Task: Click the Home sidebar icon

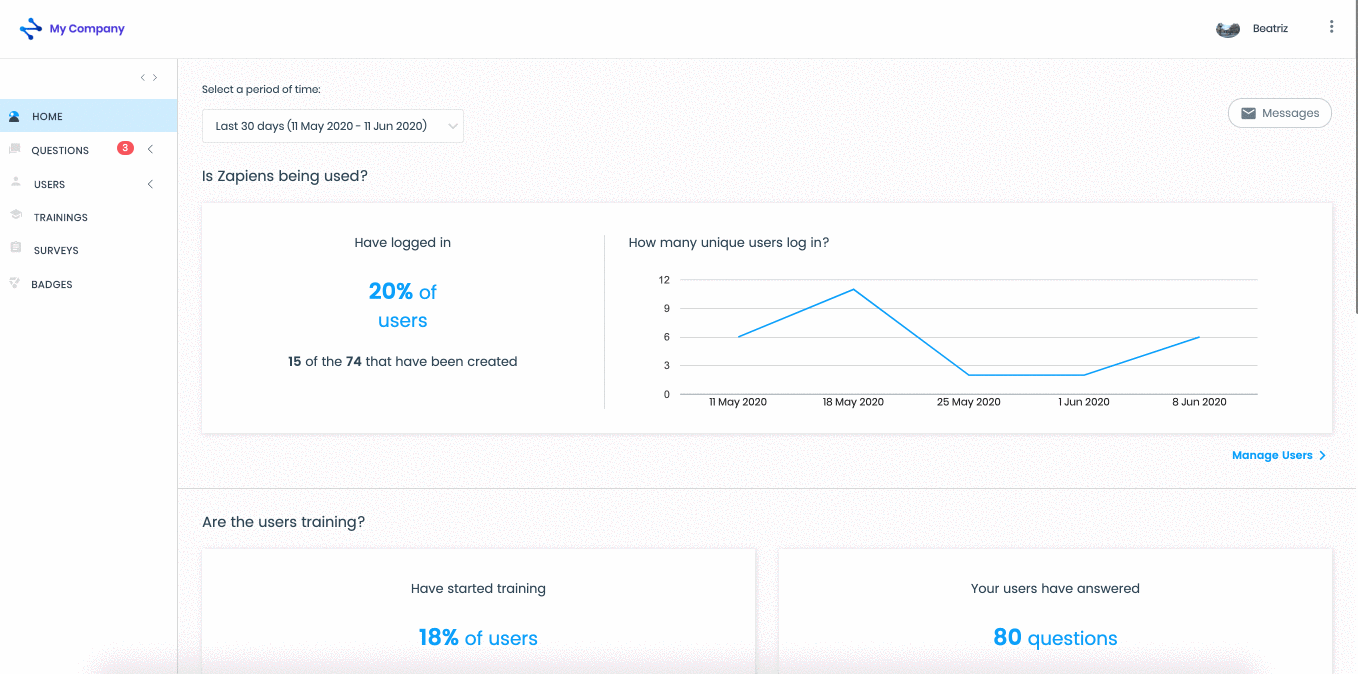Action: 14,117
